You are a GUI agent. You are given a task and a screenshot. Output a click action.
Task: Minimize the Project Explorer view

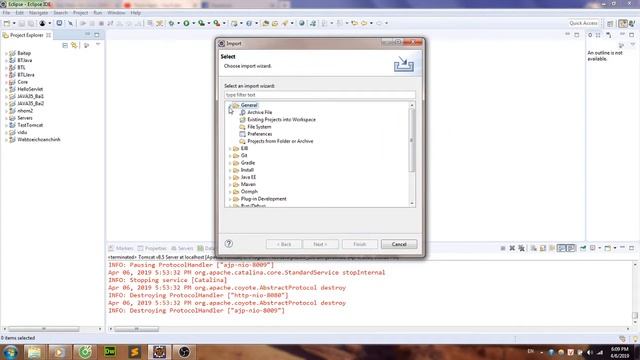(x=87, y=35)
